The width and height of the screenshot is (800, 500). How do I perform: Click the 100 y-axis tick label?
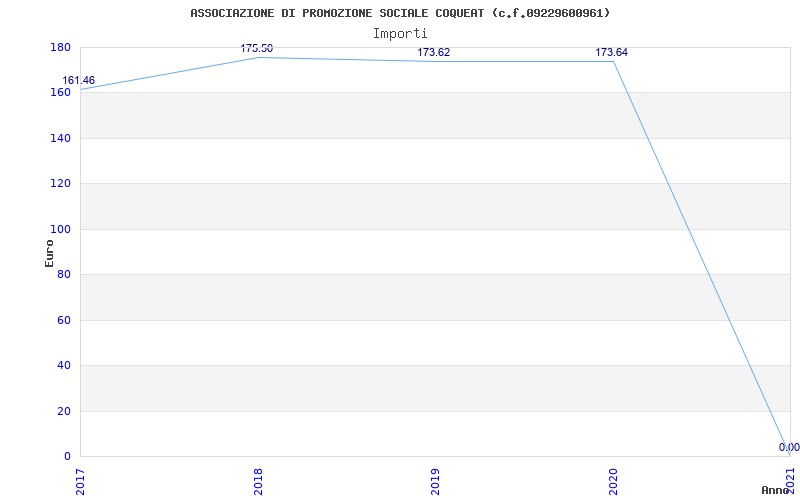60,229
